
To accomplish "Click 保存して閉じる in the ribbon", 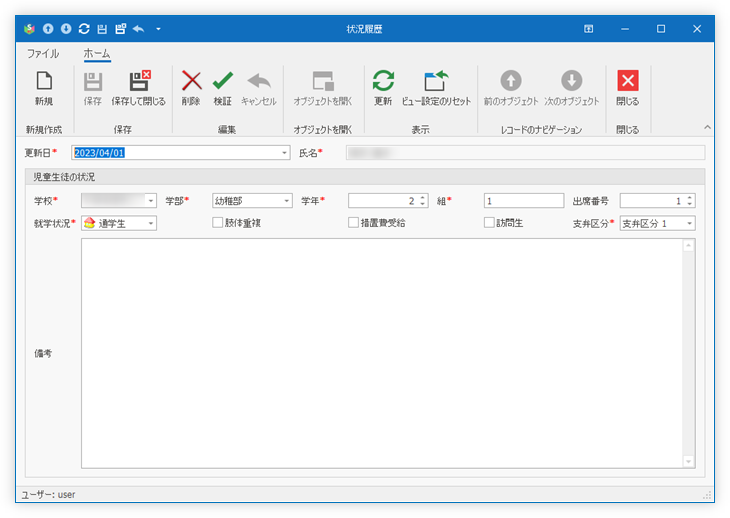I will (138, 88).
